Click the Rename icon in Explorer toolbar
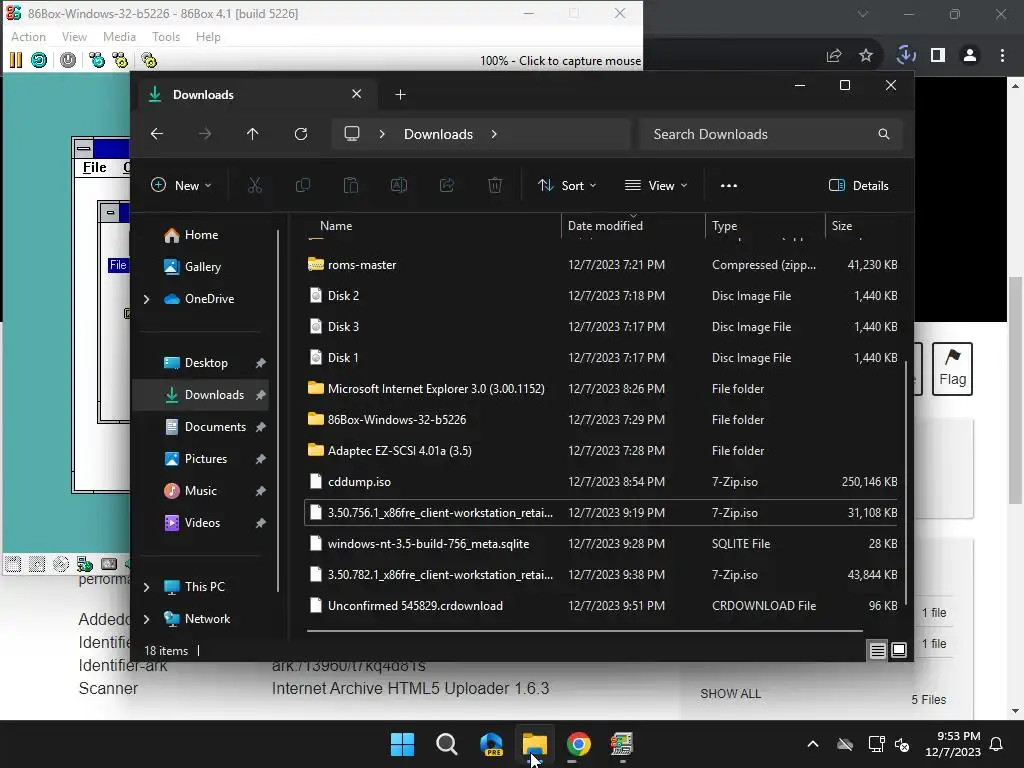Image resolution: width=1024 pixels, height=768 pixels. coord(398,185)
